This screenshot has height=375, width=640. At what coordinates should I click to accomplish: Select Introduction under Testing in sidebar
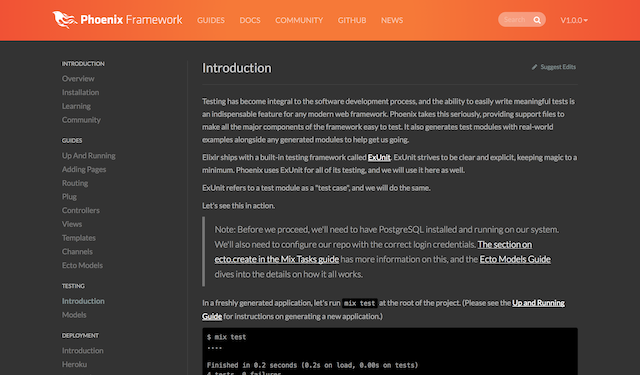click(83, 301)
